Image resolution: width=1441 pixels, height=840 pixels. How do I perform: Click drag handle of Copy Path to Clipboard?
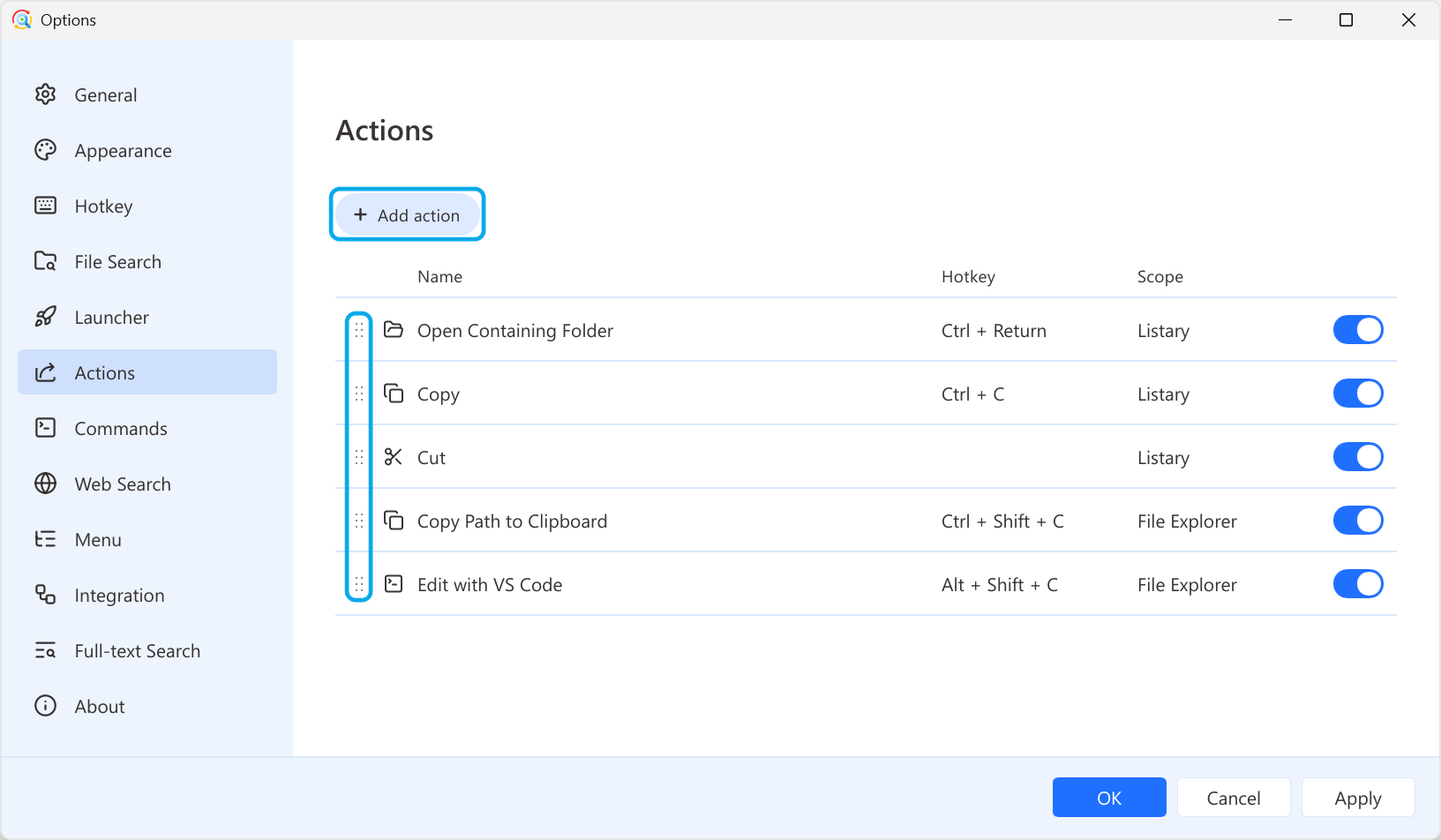pos(359,521)
